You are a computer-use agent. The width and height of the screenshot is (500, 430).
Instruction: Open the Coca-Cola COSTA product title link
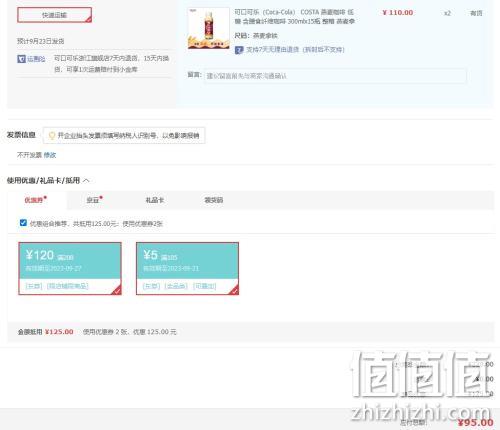294,17
